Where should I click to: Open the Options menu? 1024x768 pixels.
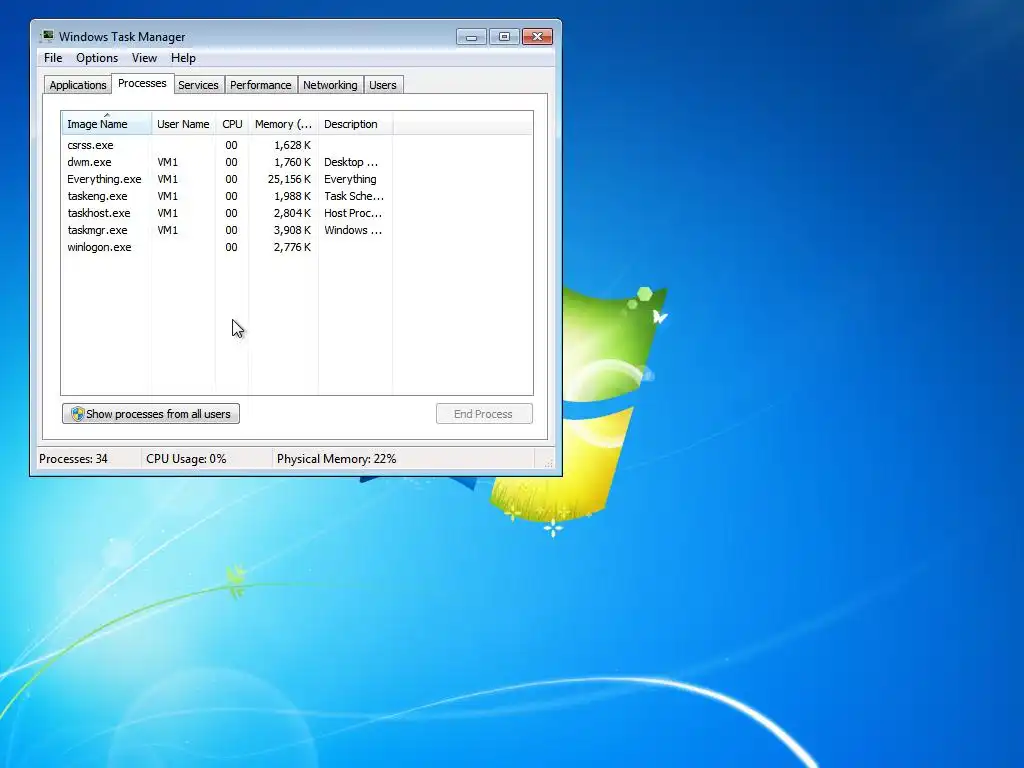[97, 58]
